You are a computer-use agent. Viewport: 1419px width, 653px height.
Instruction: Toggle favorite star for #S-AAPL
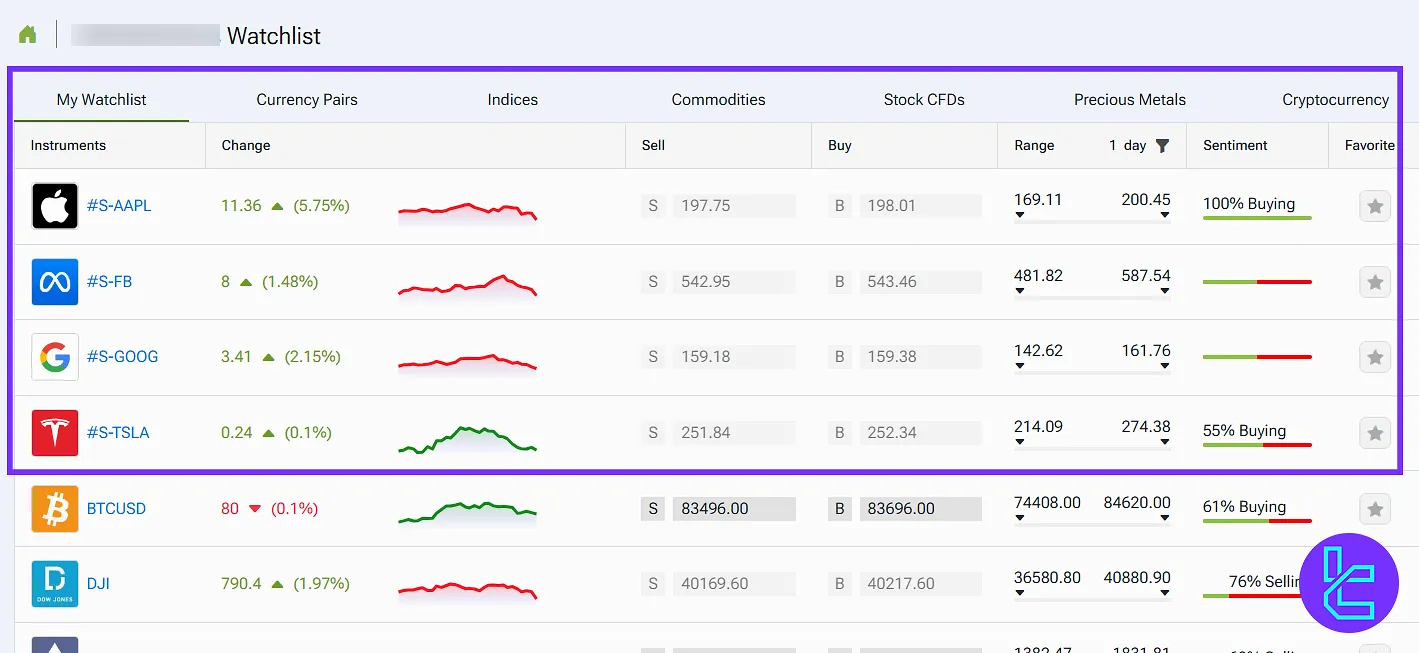(1375, 206)
